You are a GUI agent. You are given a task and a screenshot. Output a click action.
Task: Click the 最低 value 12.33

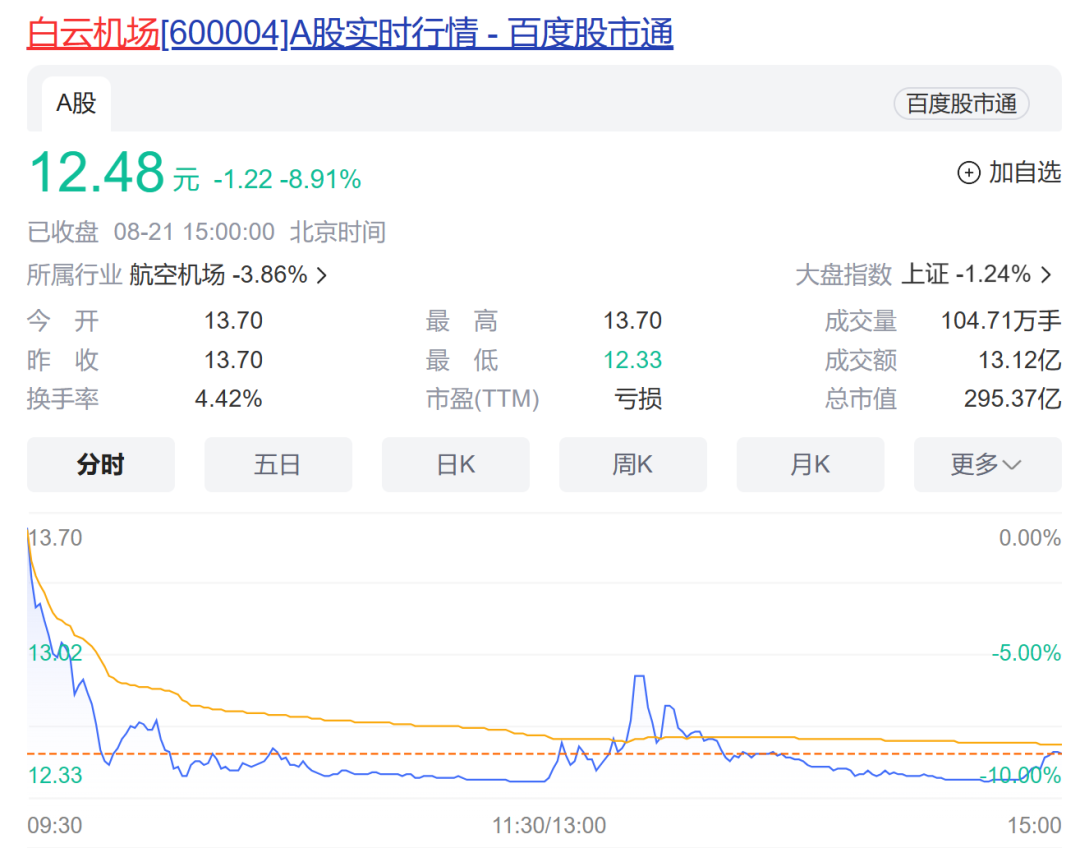[632, 360]
